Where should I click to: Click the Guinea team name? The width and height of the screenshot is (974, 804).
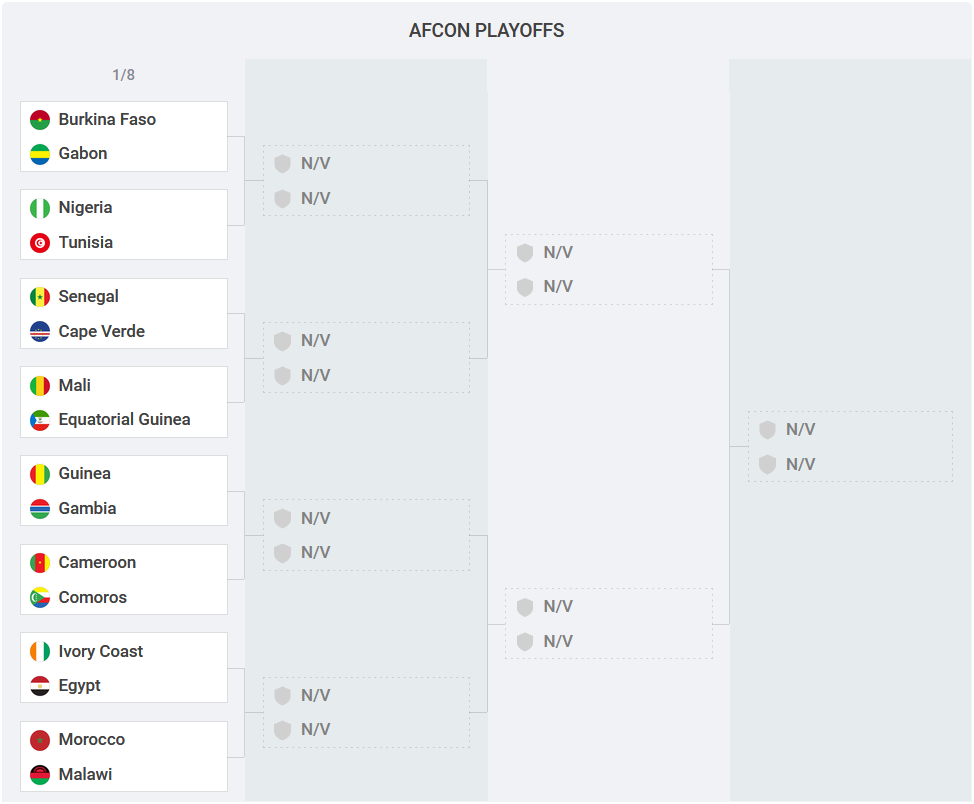click(84, 474)
